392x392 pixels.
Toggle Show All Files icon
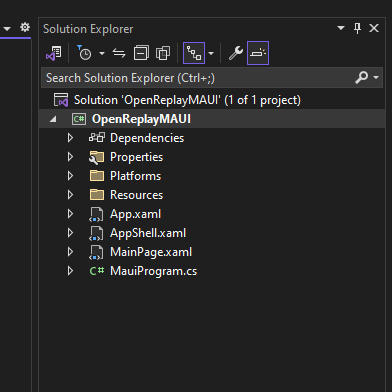point(163,53)
